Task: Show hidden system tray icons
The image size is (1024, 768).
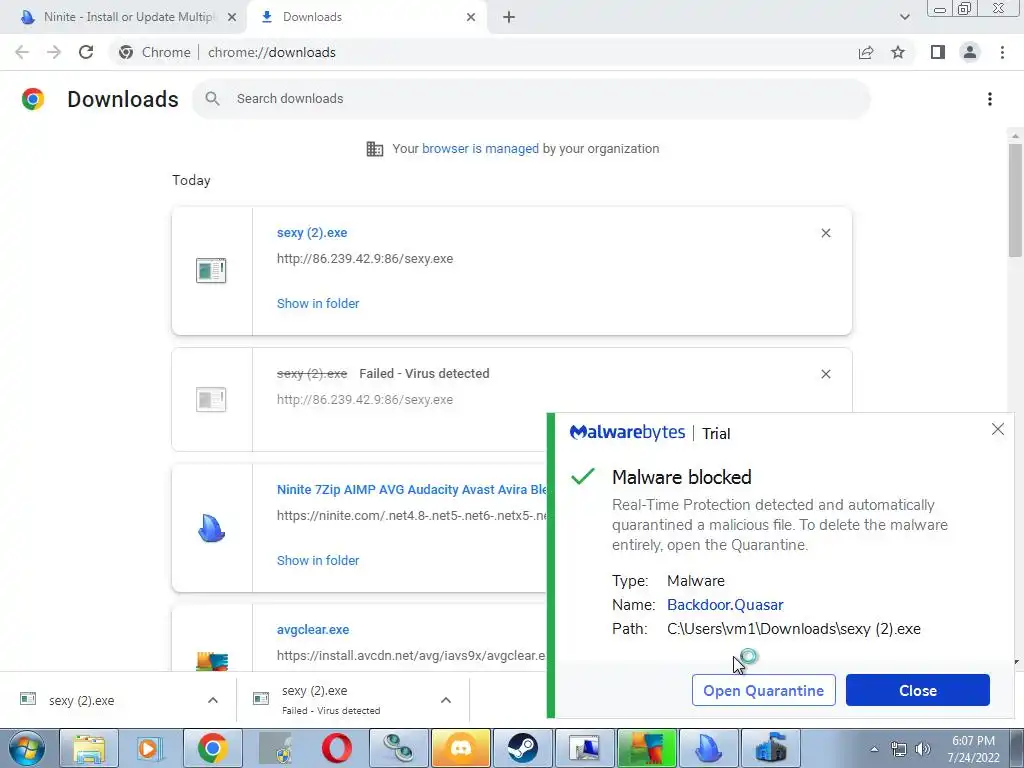Action: point(874,749)
